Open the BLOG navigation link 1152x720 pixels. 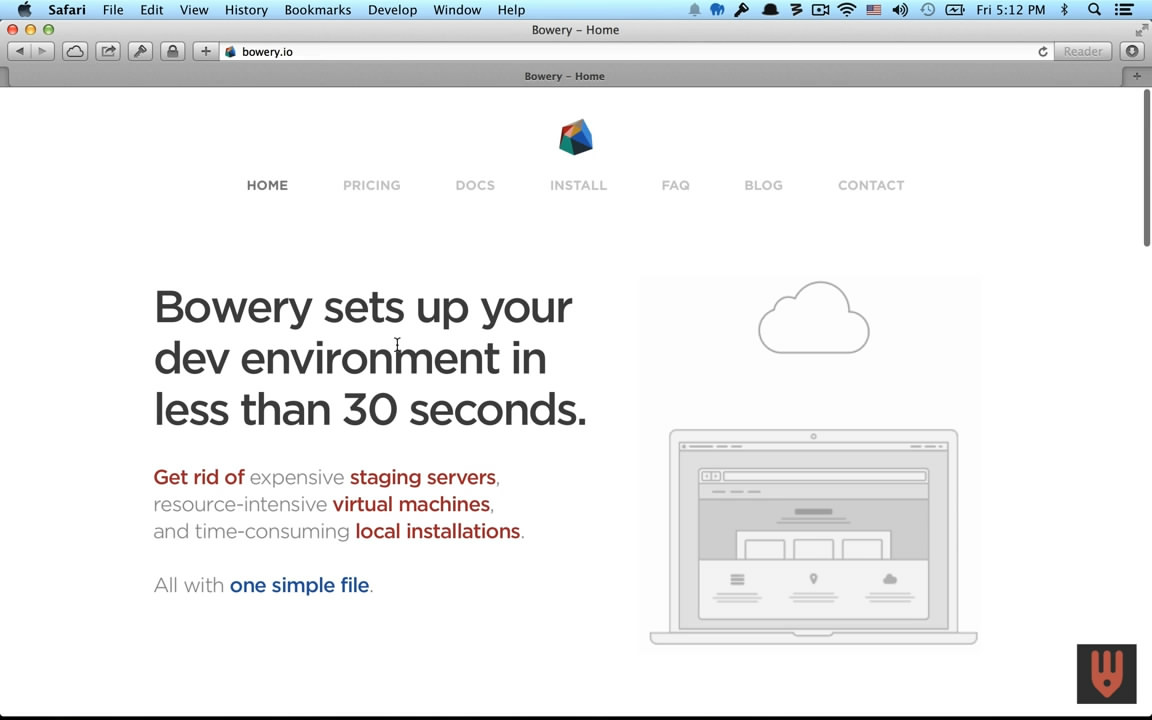pos(763,185)
